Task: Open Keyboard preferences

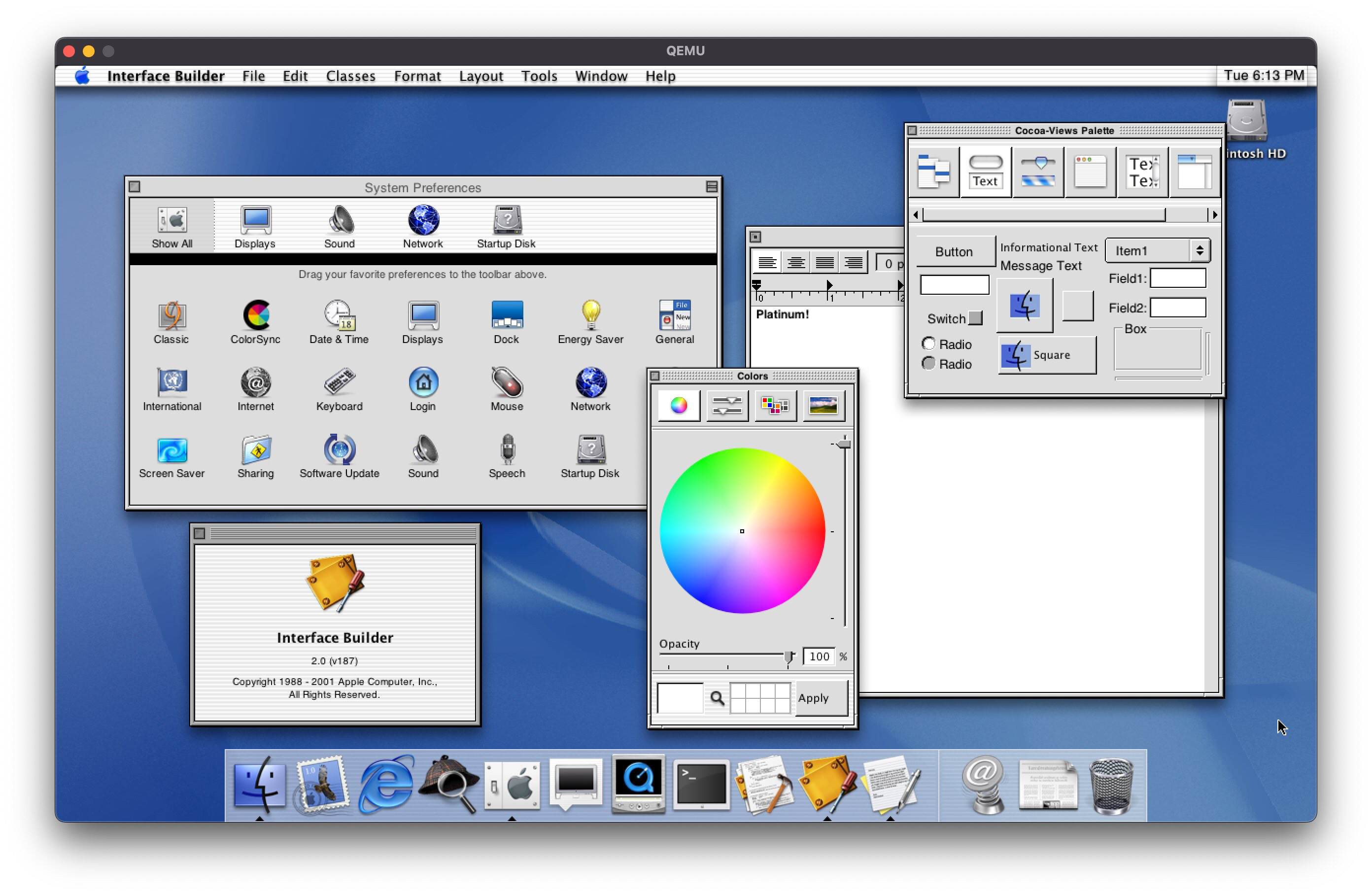Action: tap(339, 389)
